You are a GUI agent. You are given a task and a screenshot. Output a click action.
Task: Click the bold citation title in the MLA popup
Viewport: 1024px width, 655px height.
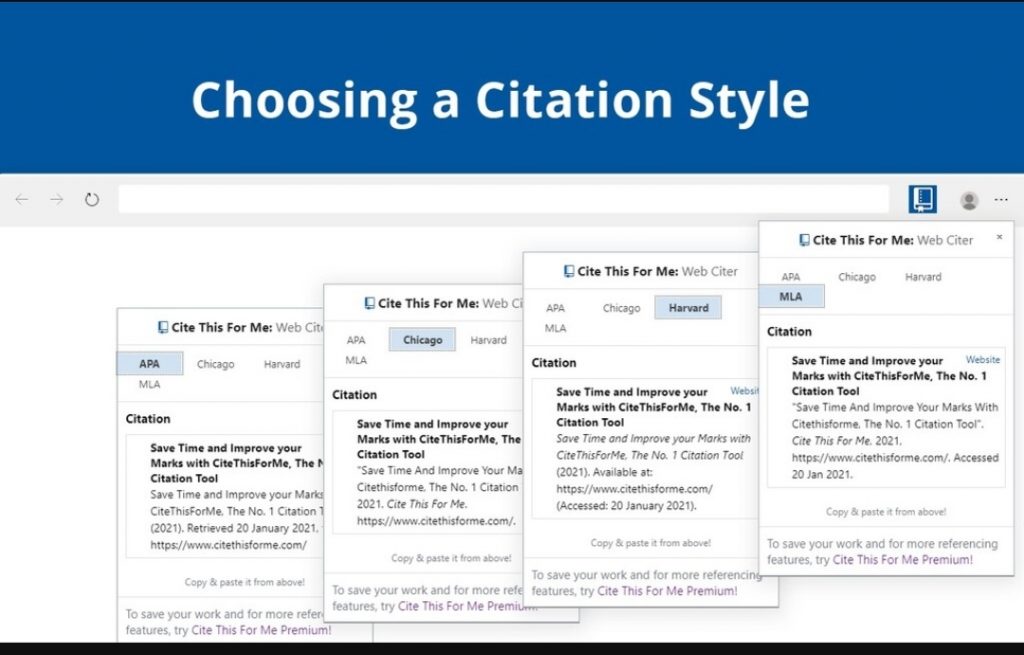pyautogui.click(x=889, y=375)
